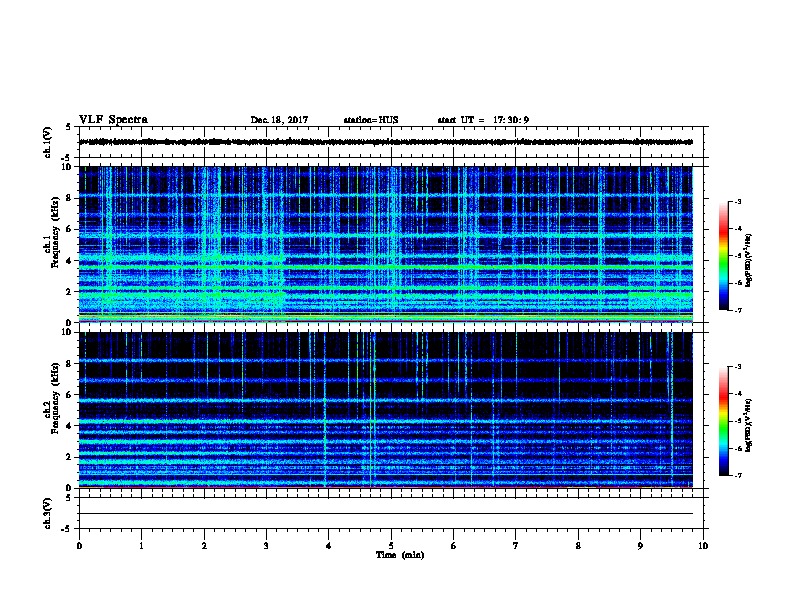The width and height of the screenshot is (792, 612).
Task: Click tick label "10" on the Time (min) axis
Action: (x=703, y=546)
